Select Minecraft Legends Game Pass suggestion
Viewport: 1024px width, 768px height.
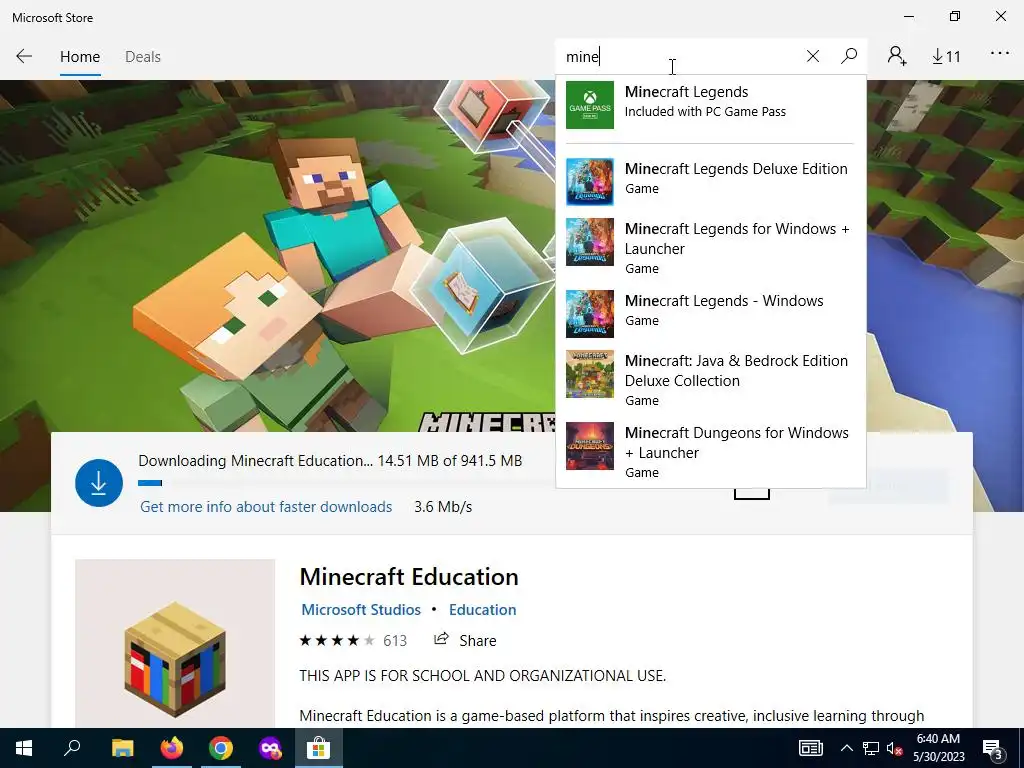click(711, 104)
